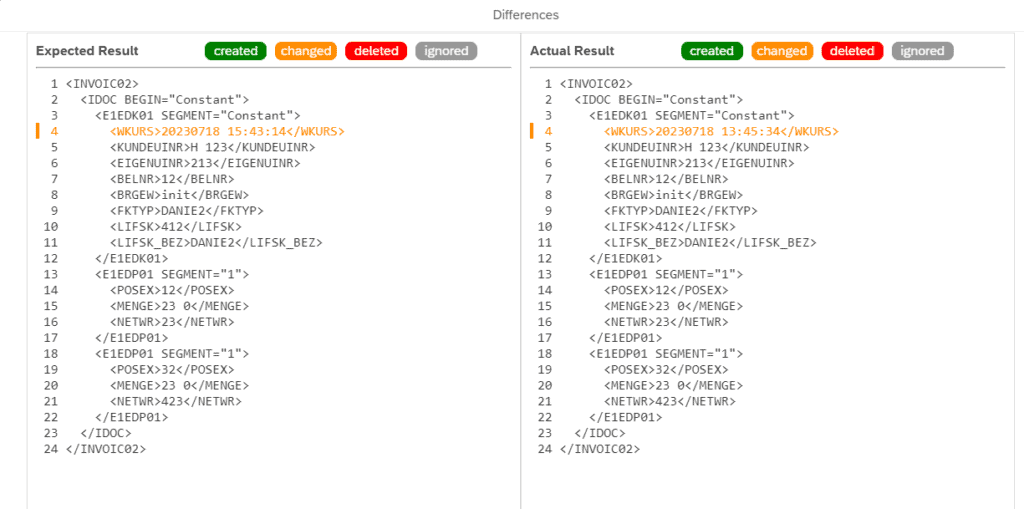Select BELNR 12 line in Expected Result

[x=172, y=179]
